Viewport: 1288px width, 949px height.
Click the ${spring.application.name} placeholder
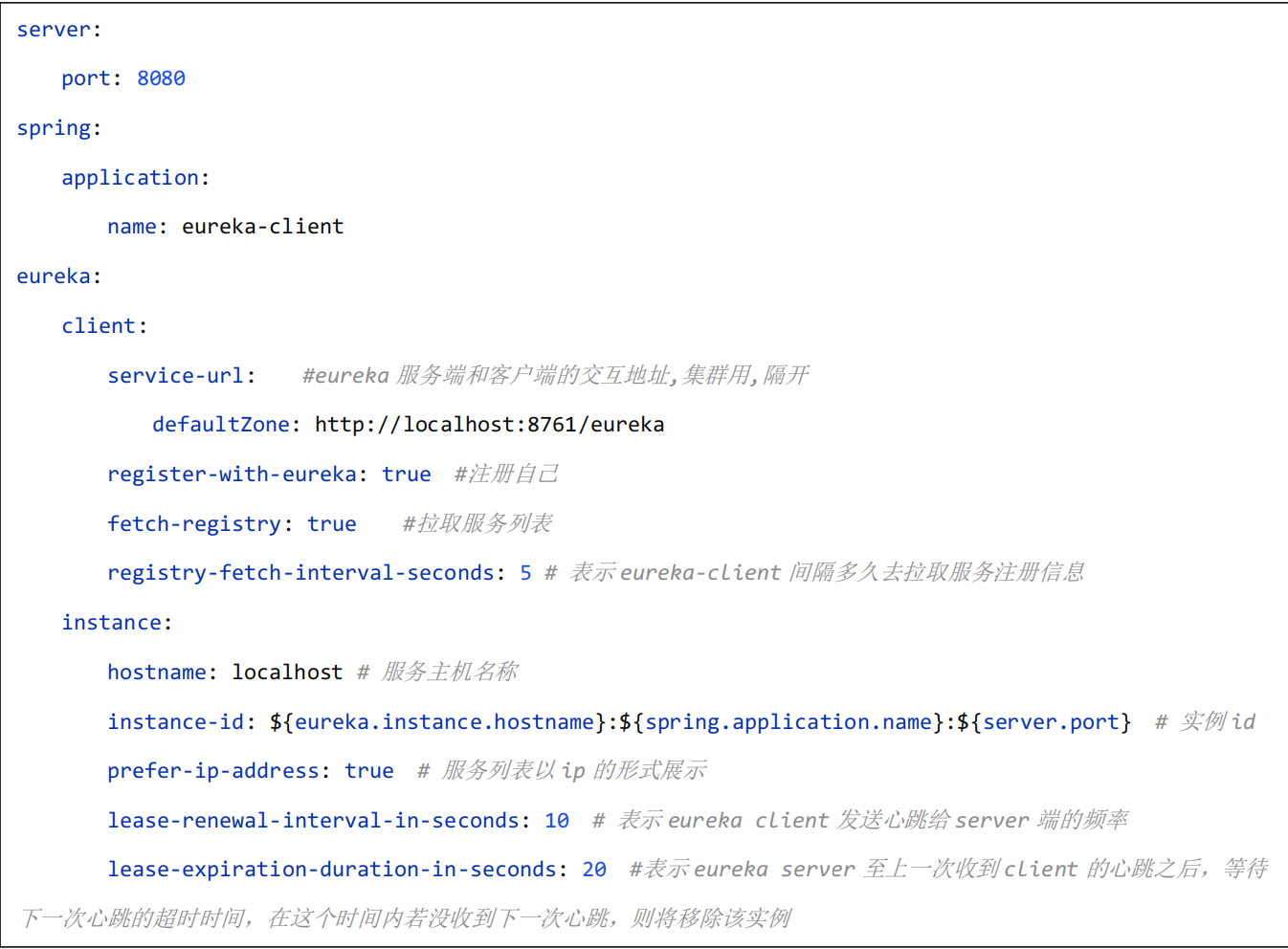(x=781, y=722)
